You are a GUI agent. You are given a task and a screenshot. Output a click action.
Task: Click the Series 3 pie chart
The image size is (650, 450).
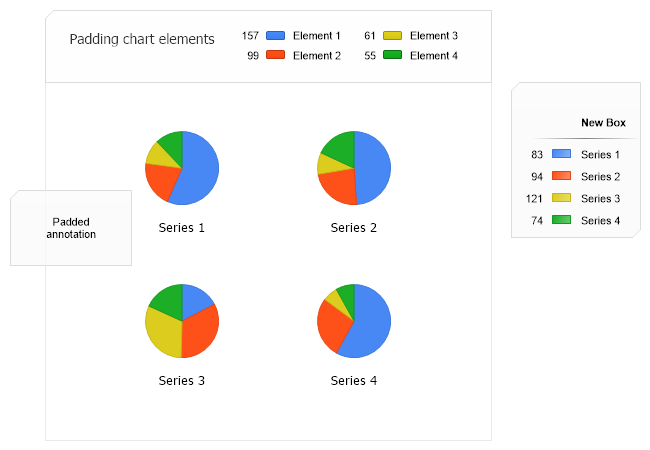(x=182, y=321)
